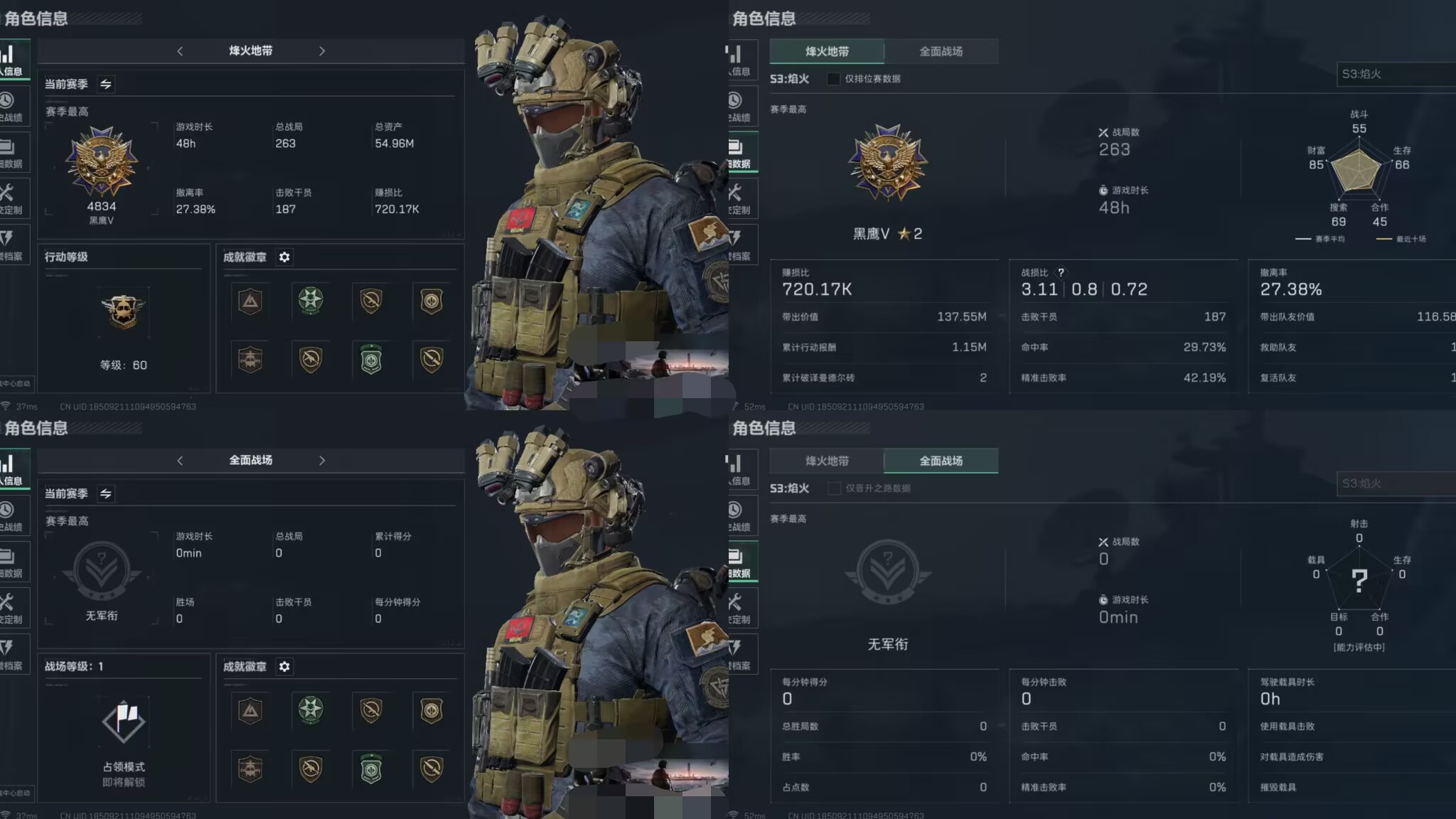Image resolution: width=1456 pixels, height=819 pixels.
Task: Open the gear settings beside 成就徽章 near 行动等级
Action: coord(284,257)
